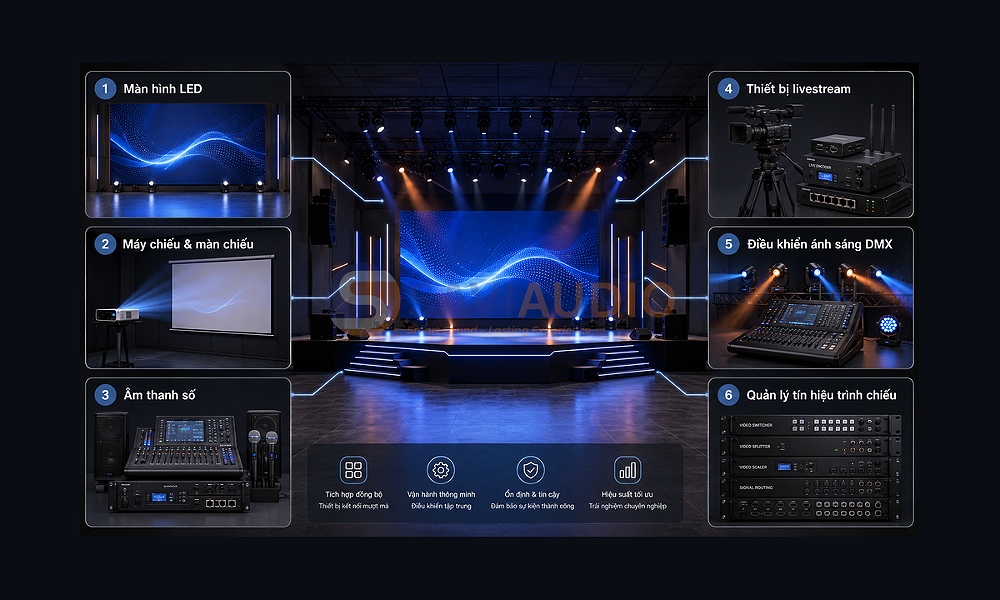Viewport: 1000px width, 600px height.
Task: Click the "SIGNAL ROUTING" rack label
Action: point(756,487)
